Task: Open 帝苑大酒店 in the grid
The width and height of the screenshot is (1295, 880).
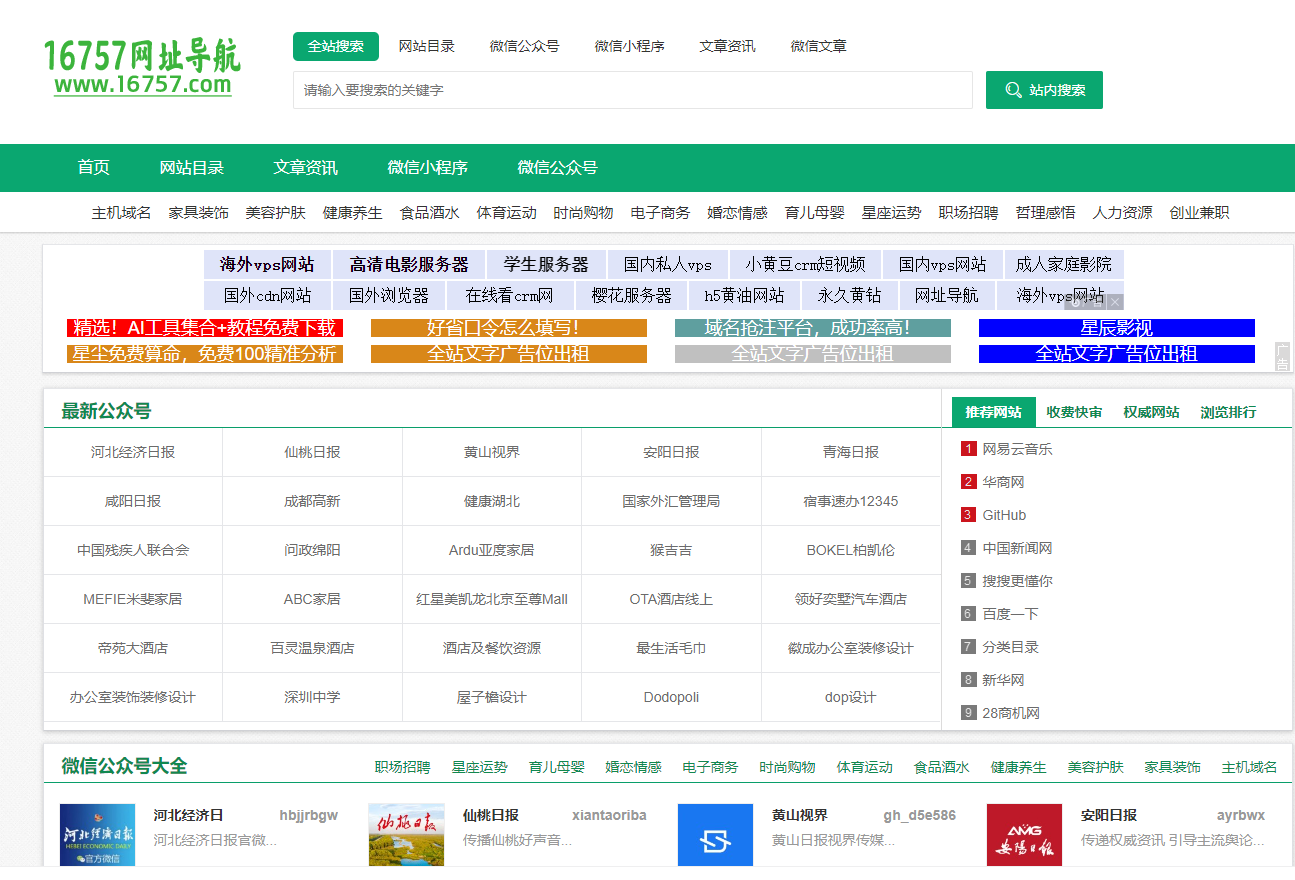Action: tap(133, 648)
